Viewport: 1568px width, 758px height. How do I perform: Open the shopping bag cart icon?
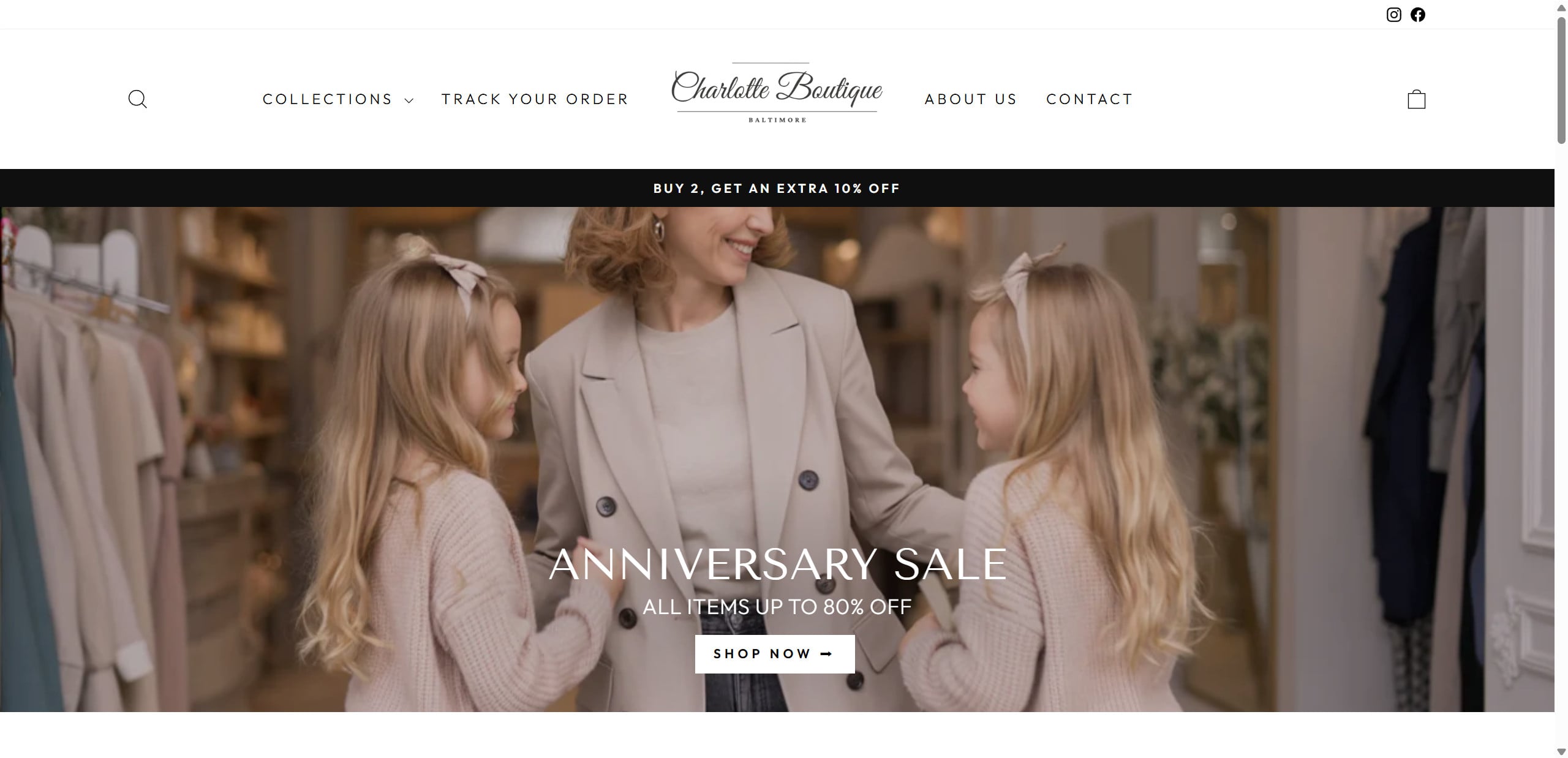[1416, 99]
